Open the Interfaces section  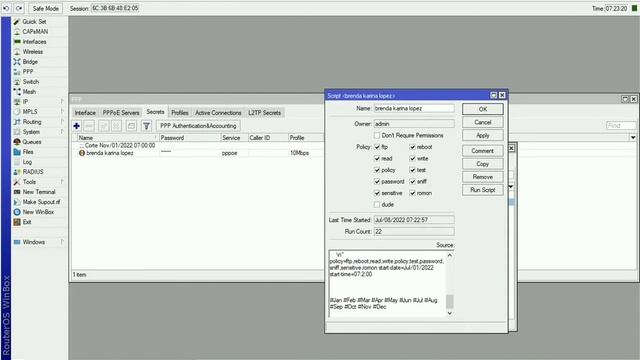(x=34, y=42)
